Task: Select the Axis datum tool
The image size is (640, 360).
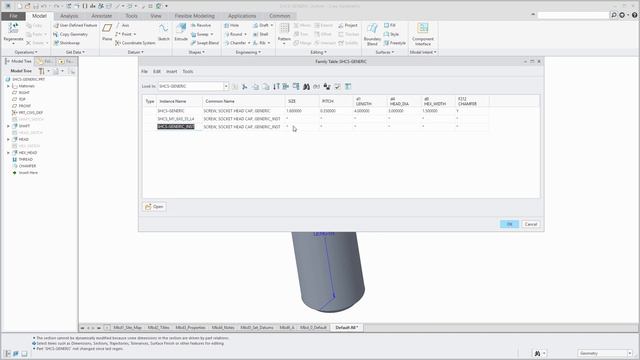Action: point(122,25)
